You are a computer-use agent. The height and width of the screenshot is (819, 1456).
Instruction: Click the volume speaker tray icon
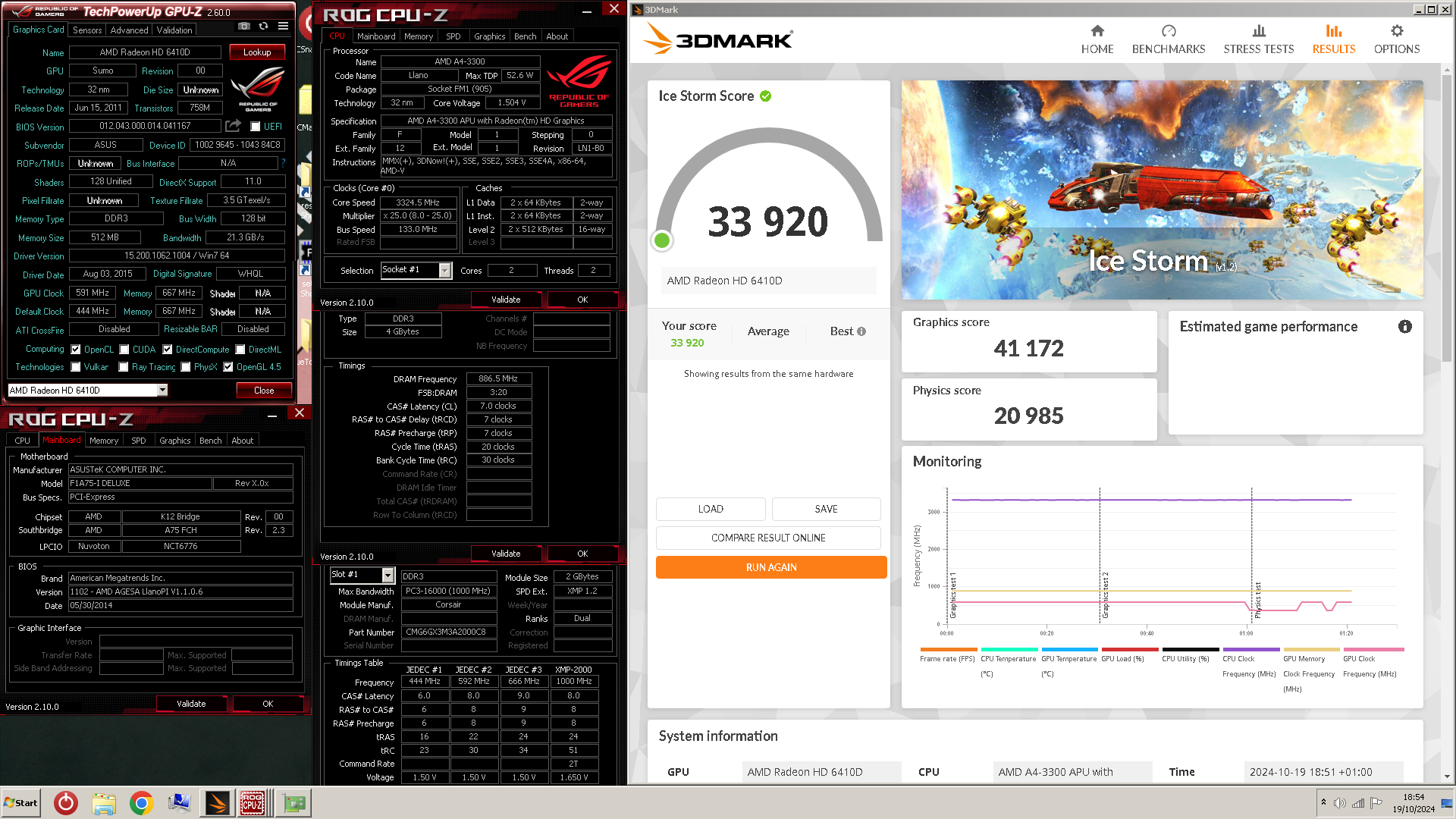(x=1340, y=803)
